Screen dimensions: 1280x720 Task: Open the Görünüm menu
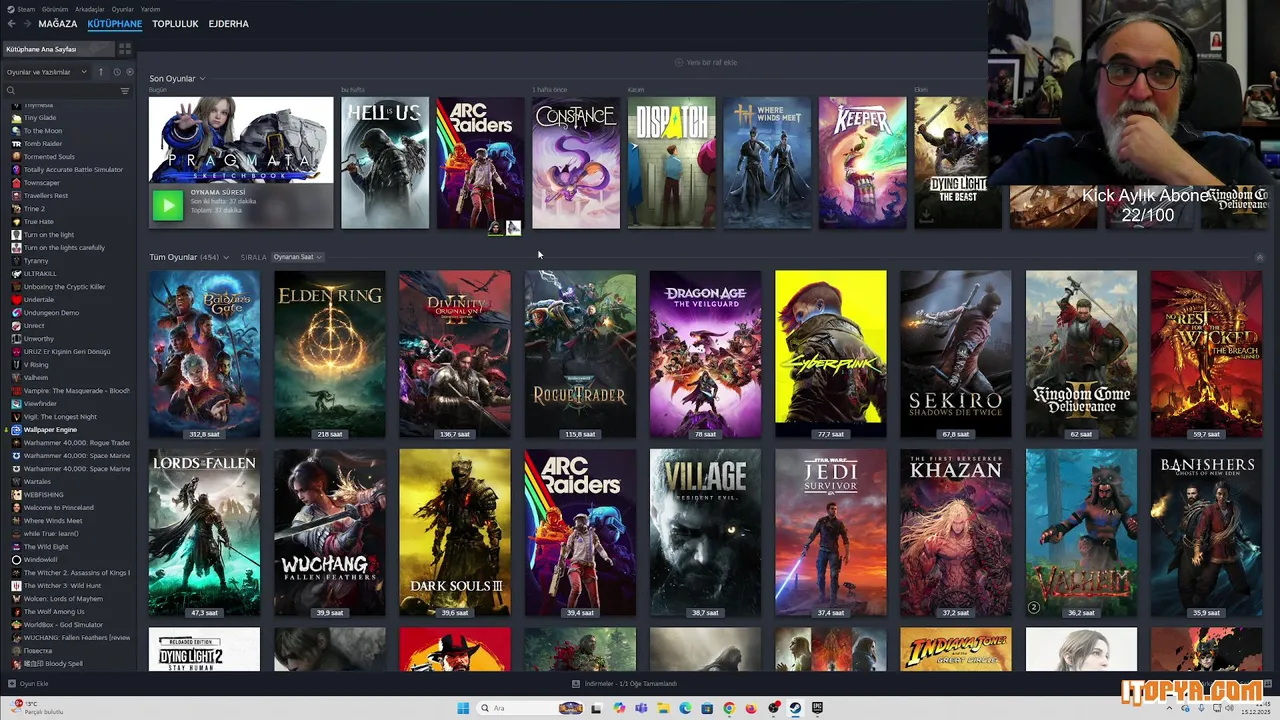(x=55, y=9)
